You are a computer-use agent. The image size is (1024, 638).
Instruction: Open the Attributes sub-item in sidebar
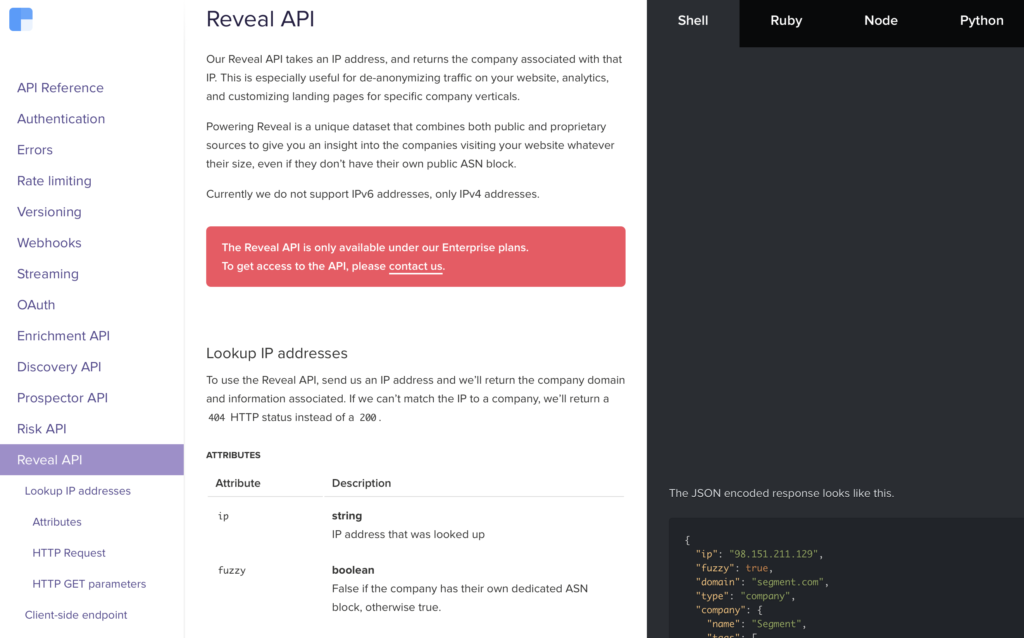57,522
